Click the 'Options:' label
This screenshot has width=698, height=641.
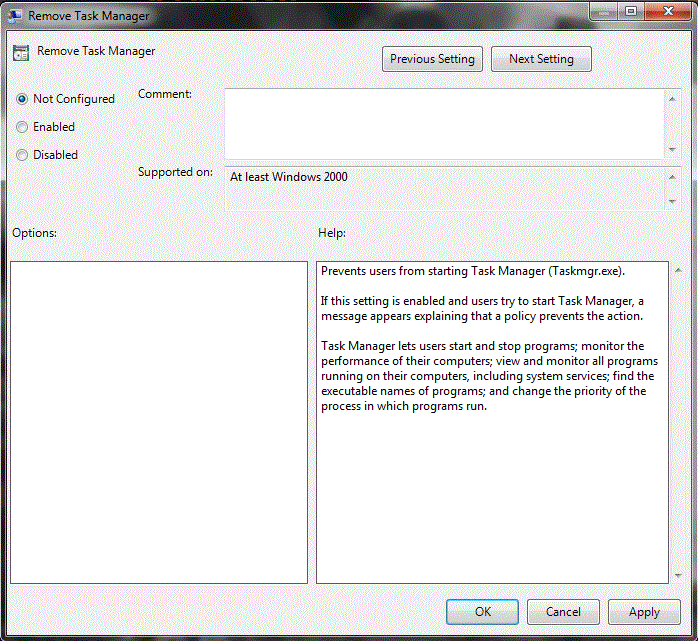point(34,233)
